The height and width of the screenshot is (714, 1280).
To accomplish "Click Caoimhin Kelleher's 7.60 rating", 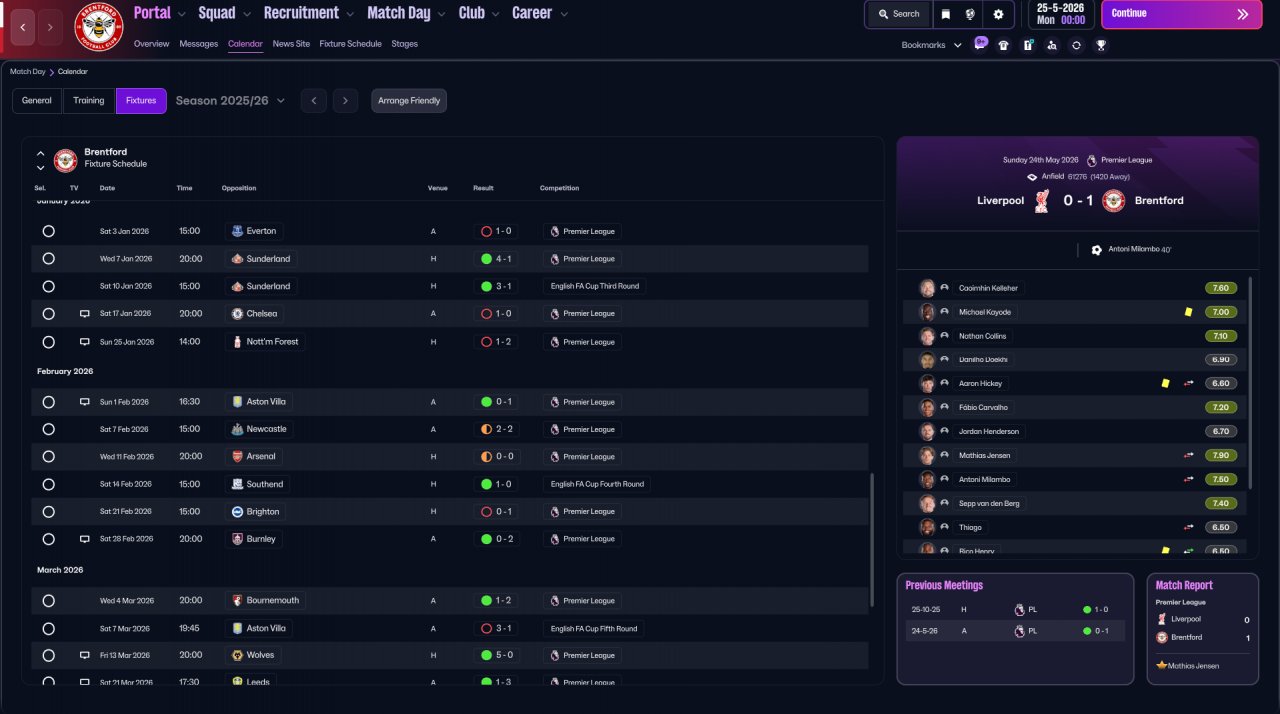I will click(x=1220, y=288).
